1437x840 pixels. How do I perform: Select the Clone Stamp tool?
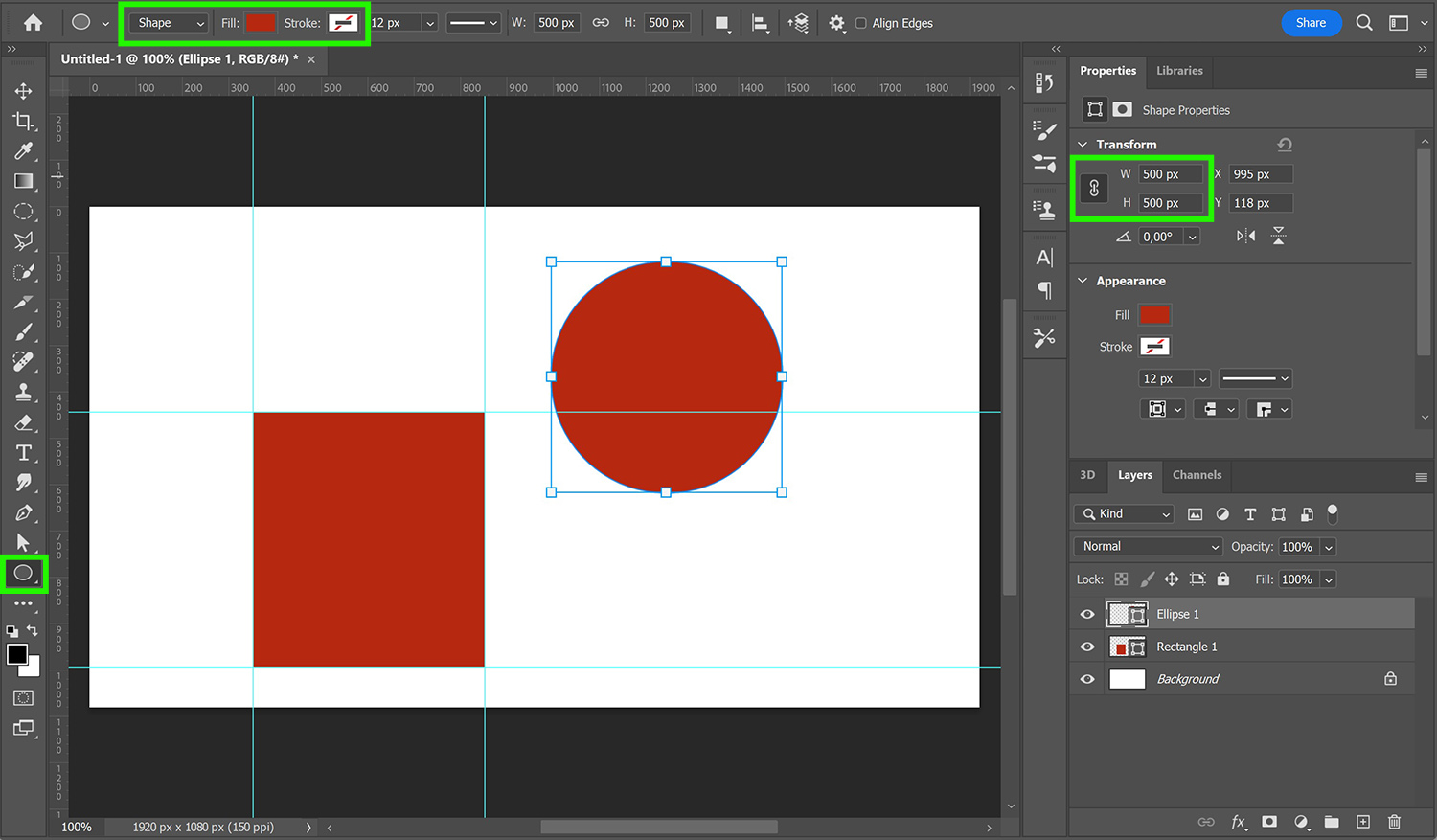coord(23,392)
